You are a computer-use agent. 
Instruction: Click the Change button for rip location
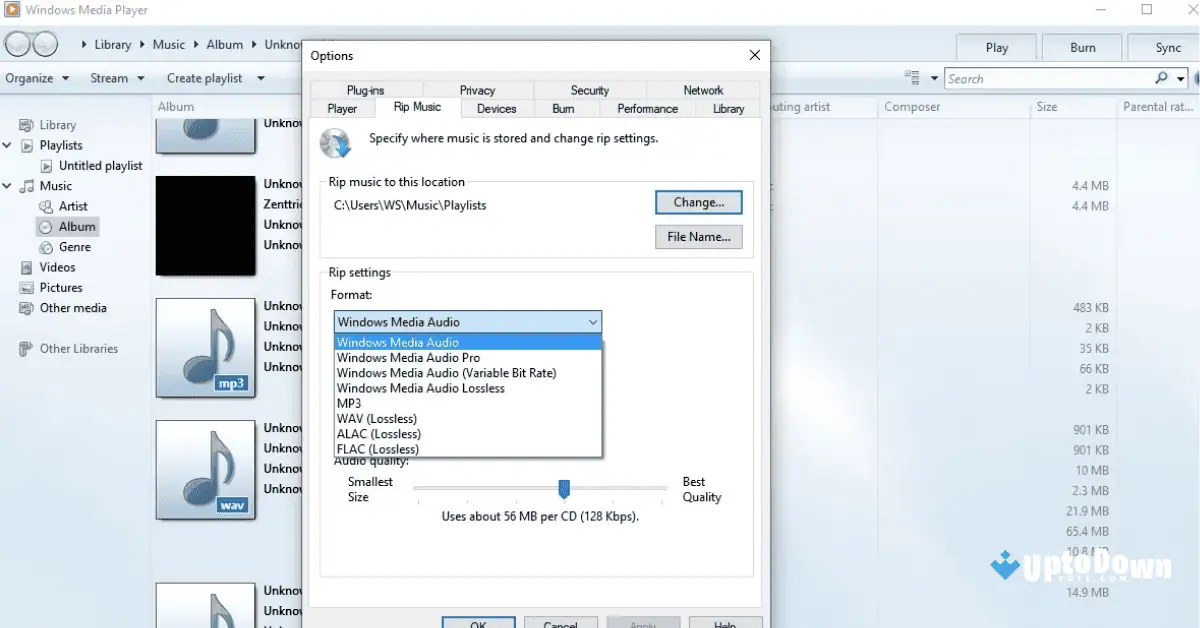click(x=698, y=202)
